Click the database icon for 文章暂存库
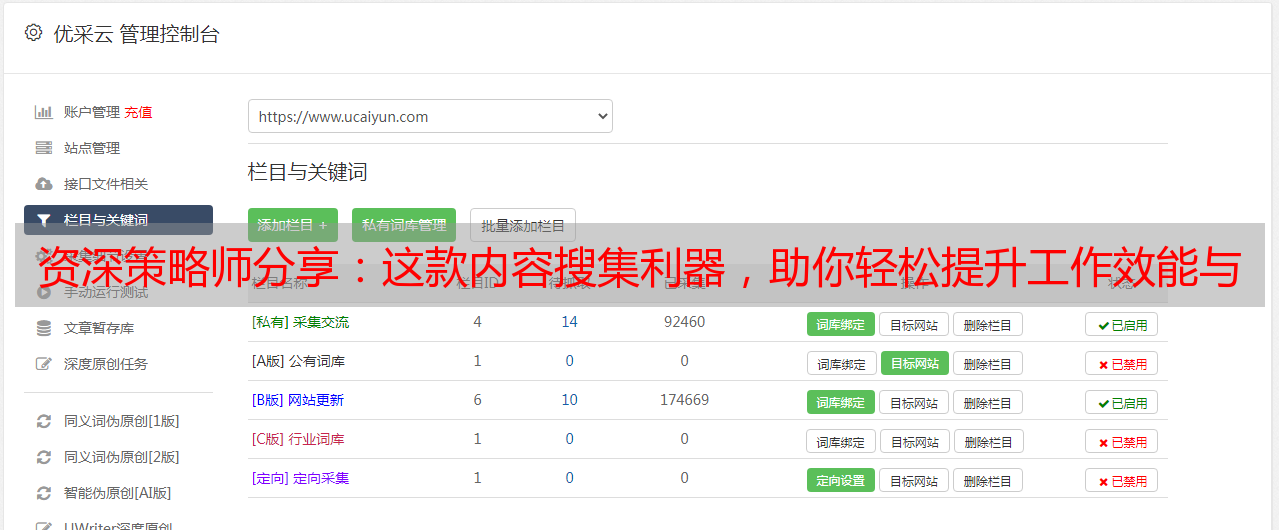1279x530 pixels. pyautogui.click(x=43, y=328)
